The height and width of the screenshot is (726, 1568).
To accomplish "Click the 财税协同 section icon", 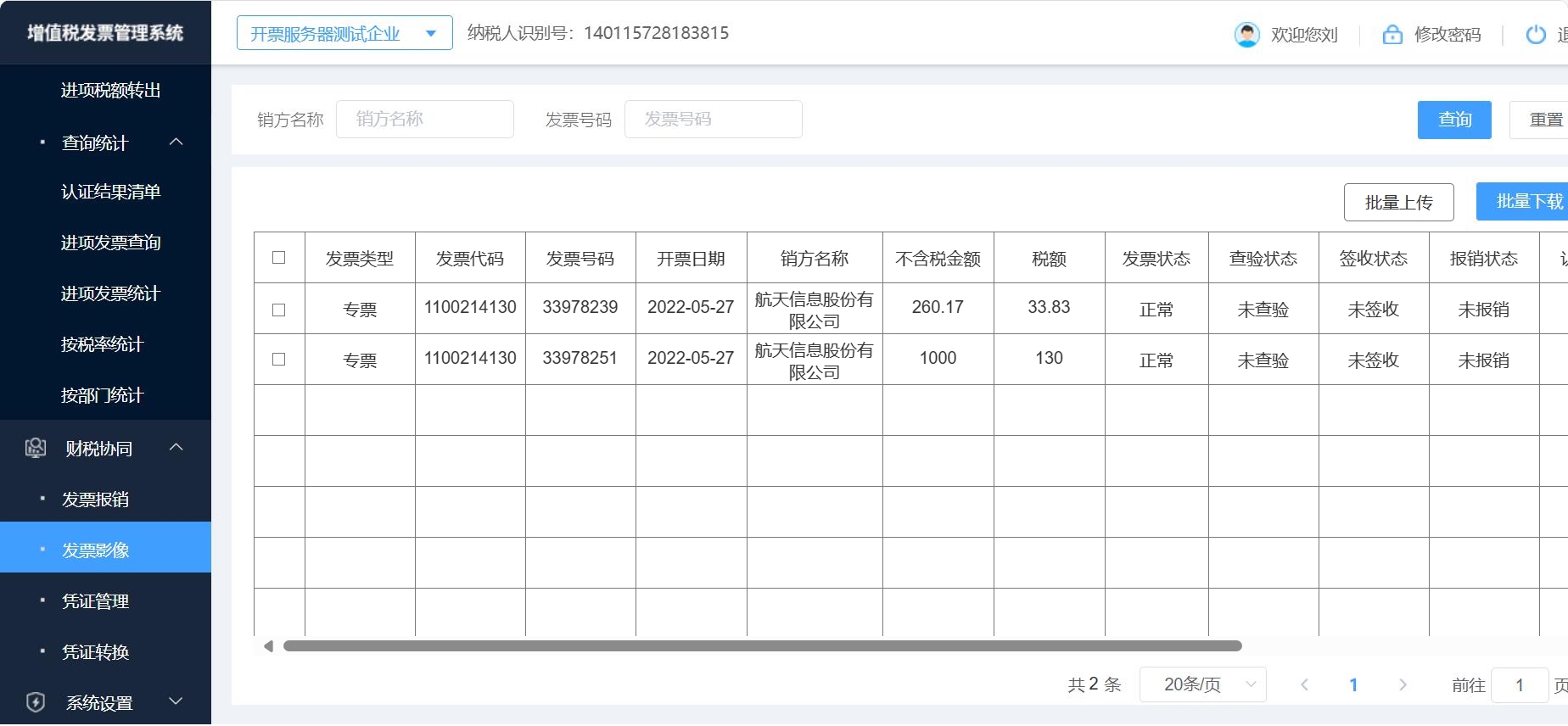I will click(x=36, y=448).
